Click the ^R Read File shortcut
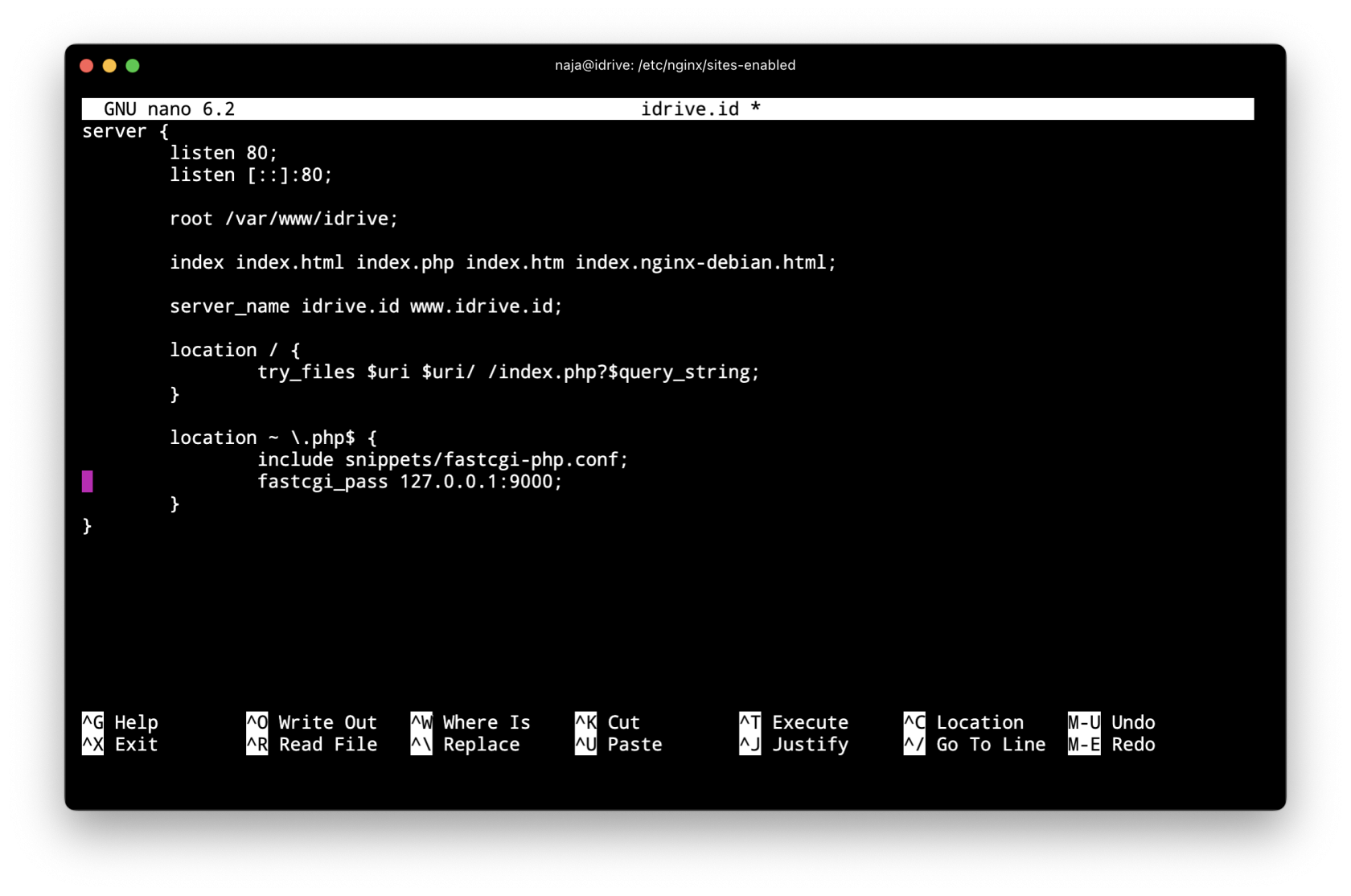1351x896 pixels. (312, 745)
